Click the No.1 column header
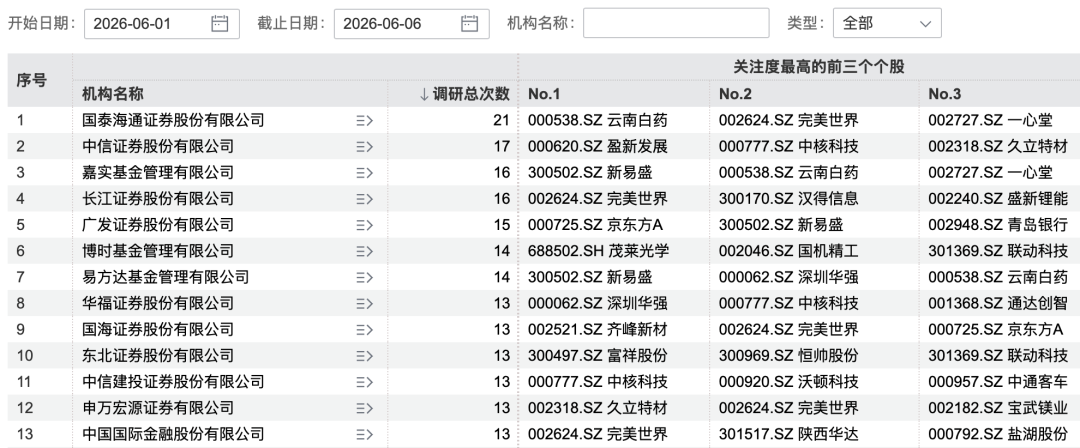The image size is (1080, 448). (544, 94)
